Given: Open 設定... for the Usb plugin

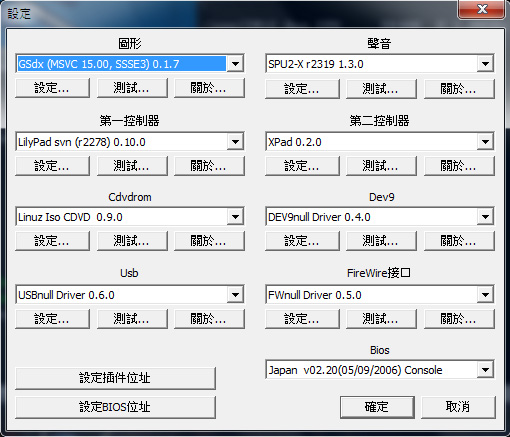Looking at the screenshot, I should click(52, 319).
